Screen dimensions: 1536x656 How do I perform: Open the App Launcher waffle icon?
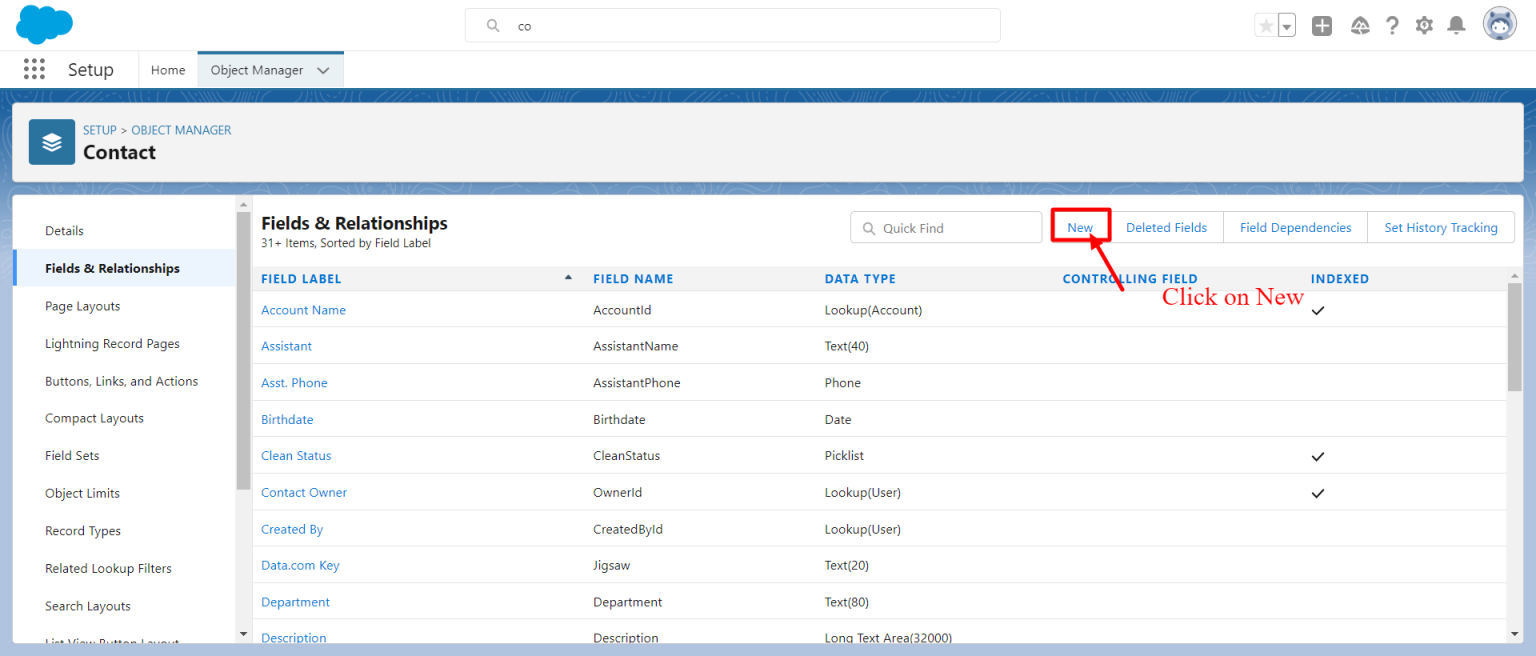34,68
